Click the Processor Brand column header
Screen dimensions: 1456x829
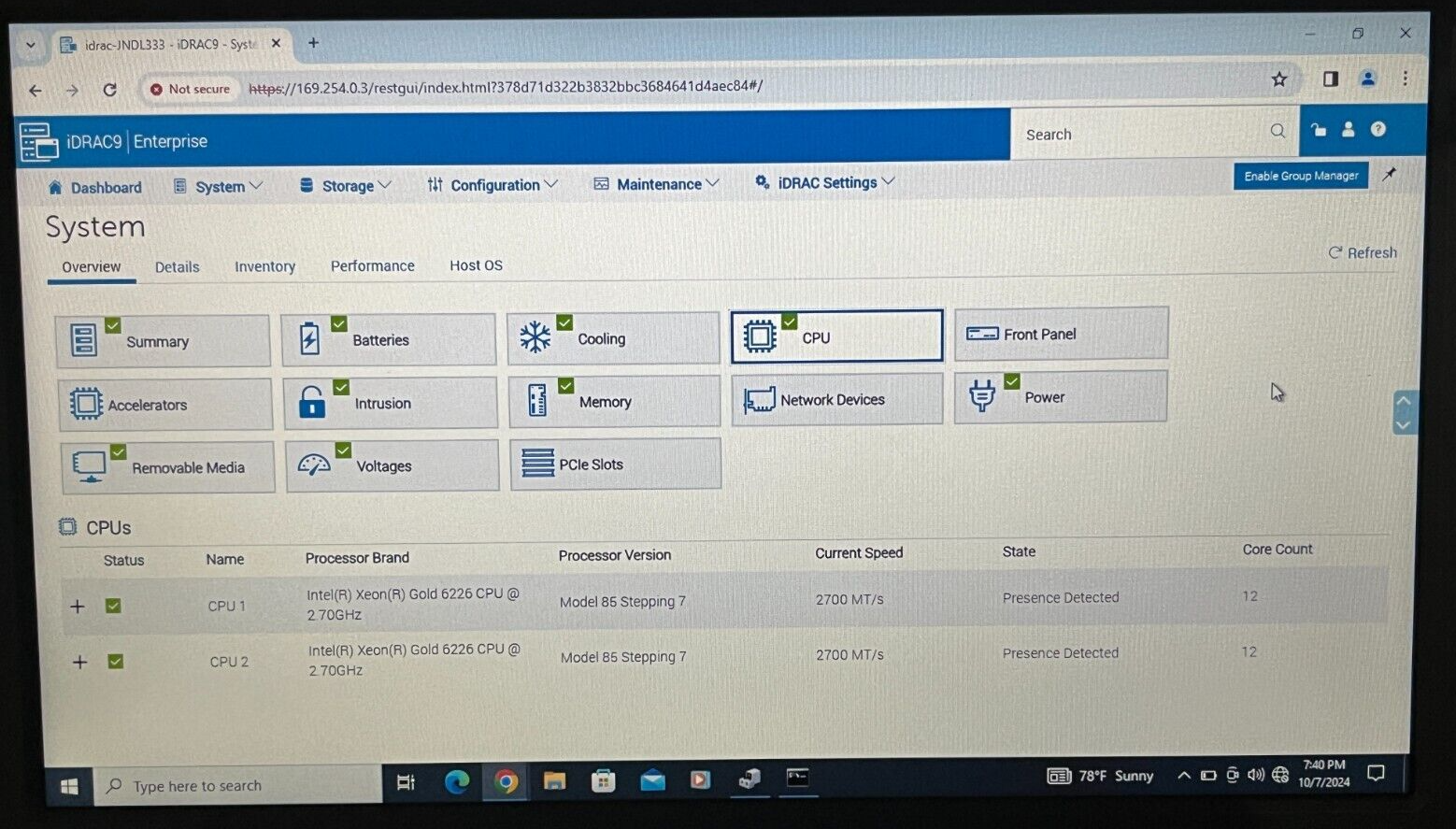[357, 558]
